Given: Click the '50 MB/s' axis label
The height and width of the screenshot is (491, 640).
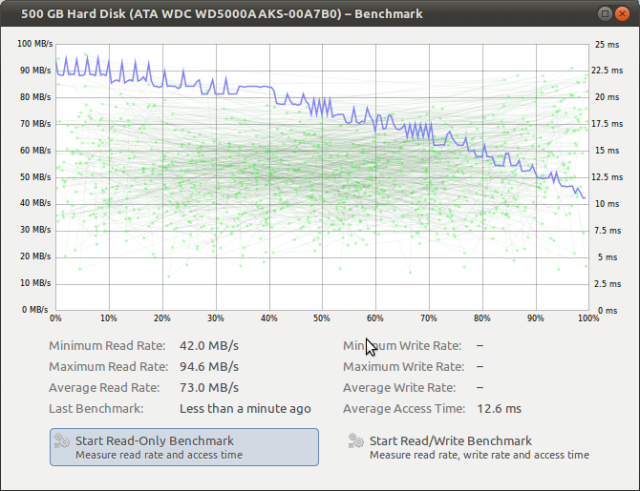Looking at the screenshot, I should point(36,177).
